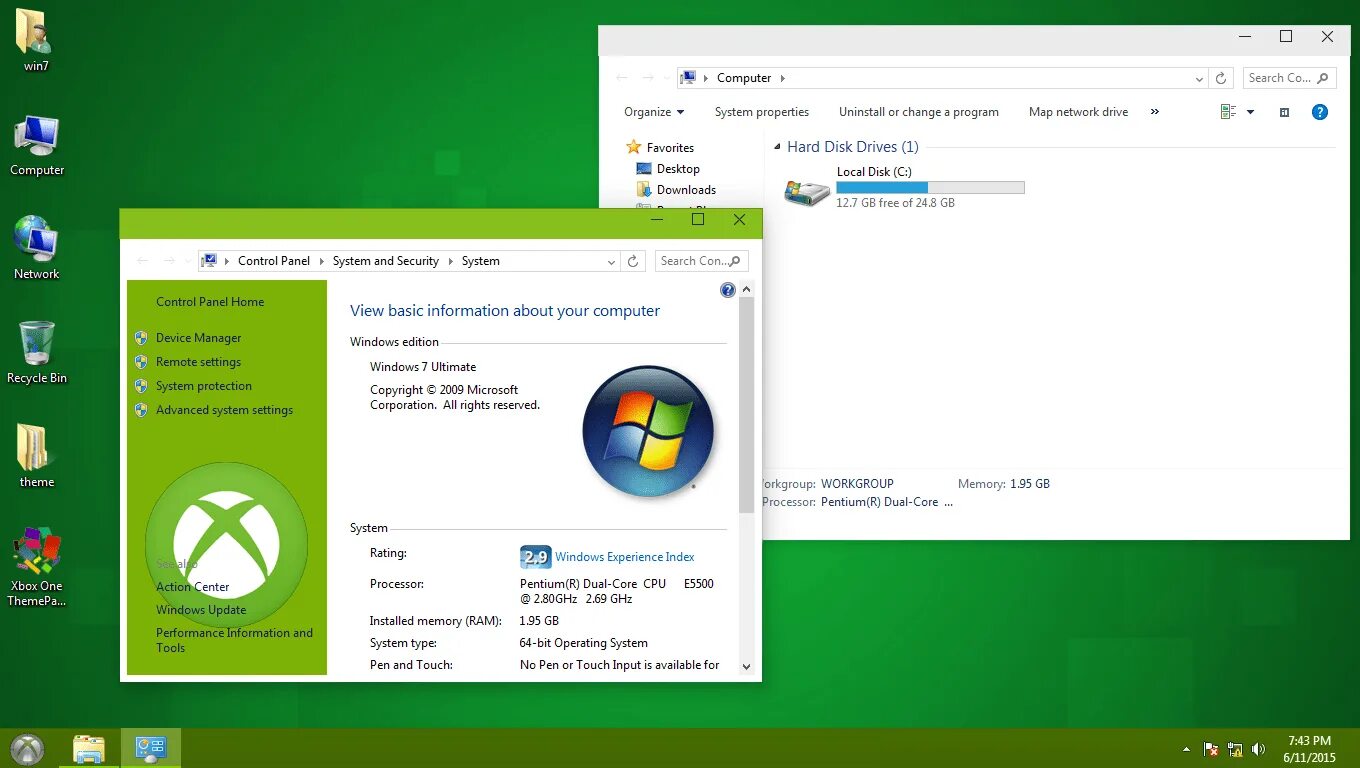Open the Organize dropdown menu

[x=654, y=112]
